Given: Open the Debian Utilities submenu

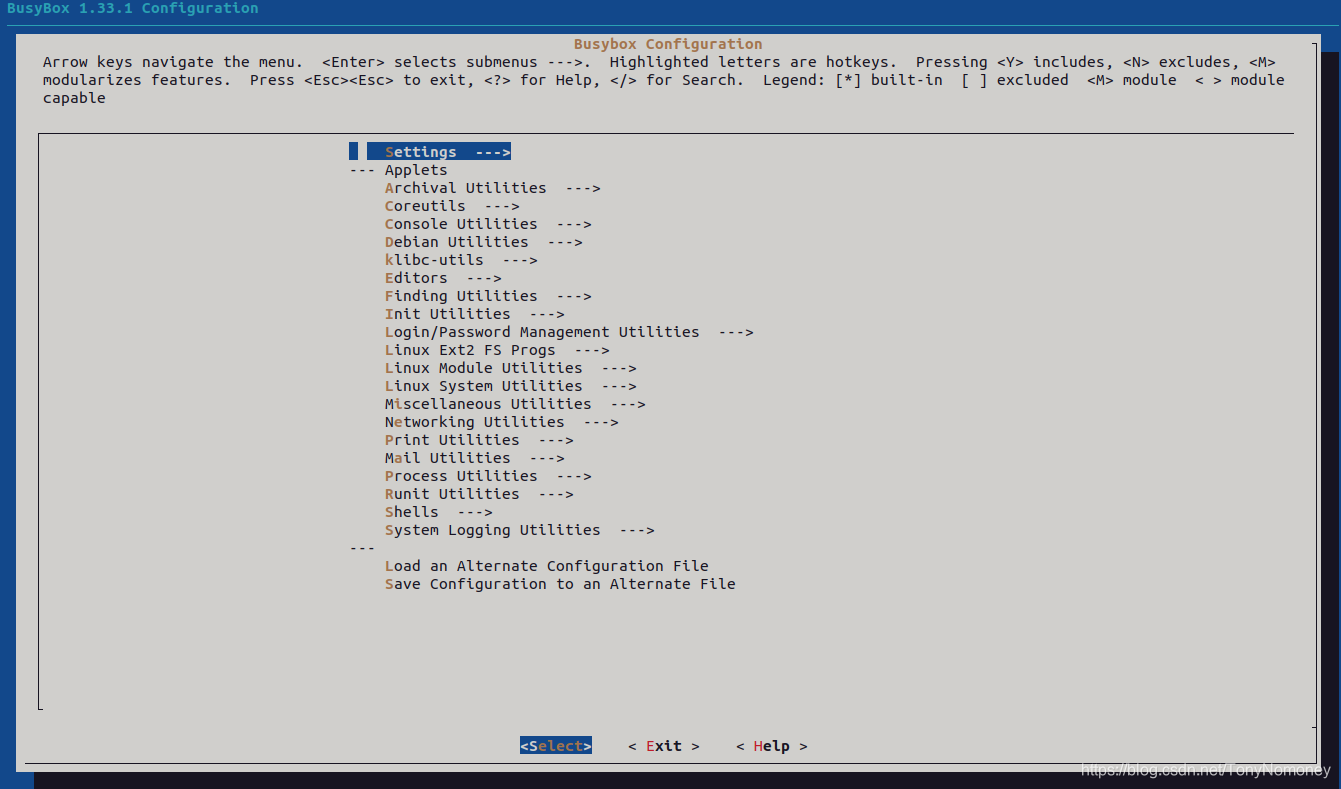Looking at the screenshot, I should (456, 241).
